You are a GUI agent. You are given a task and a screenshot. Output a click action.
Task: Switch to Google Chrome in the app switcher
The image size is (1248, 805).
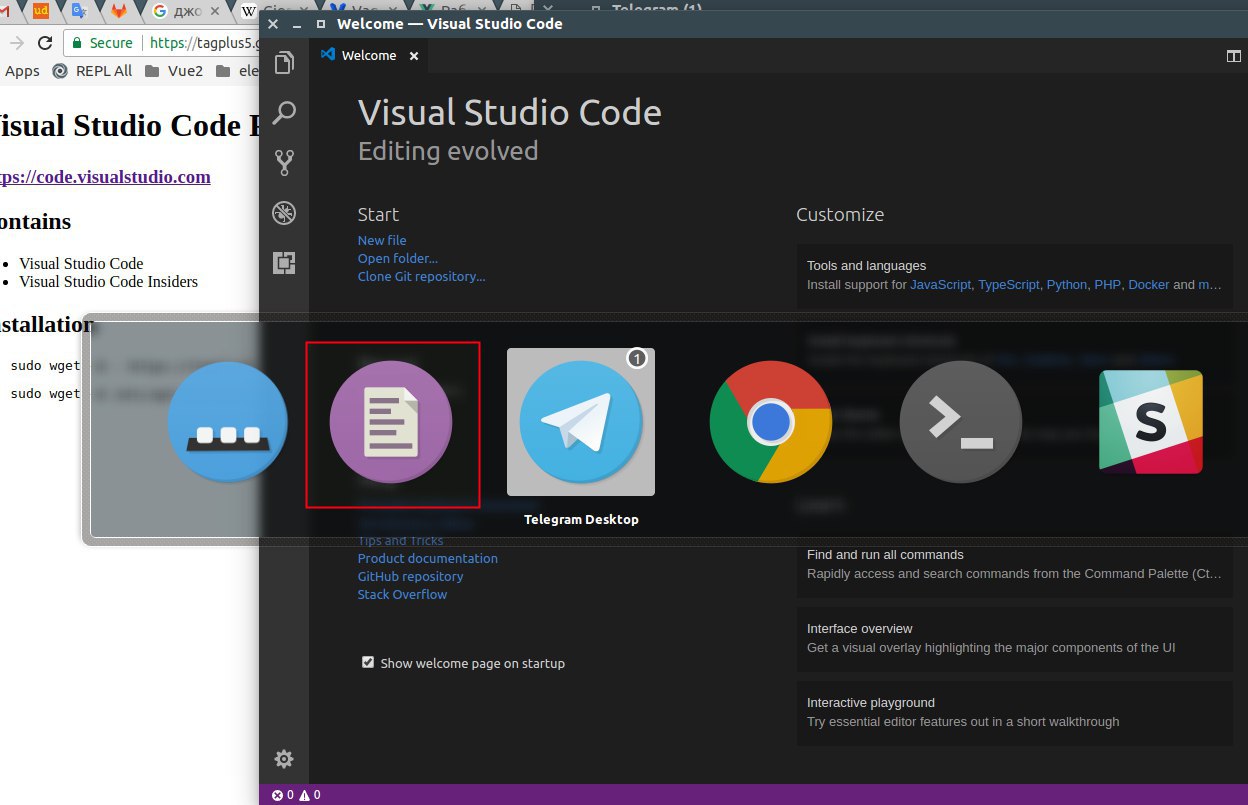770,423
